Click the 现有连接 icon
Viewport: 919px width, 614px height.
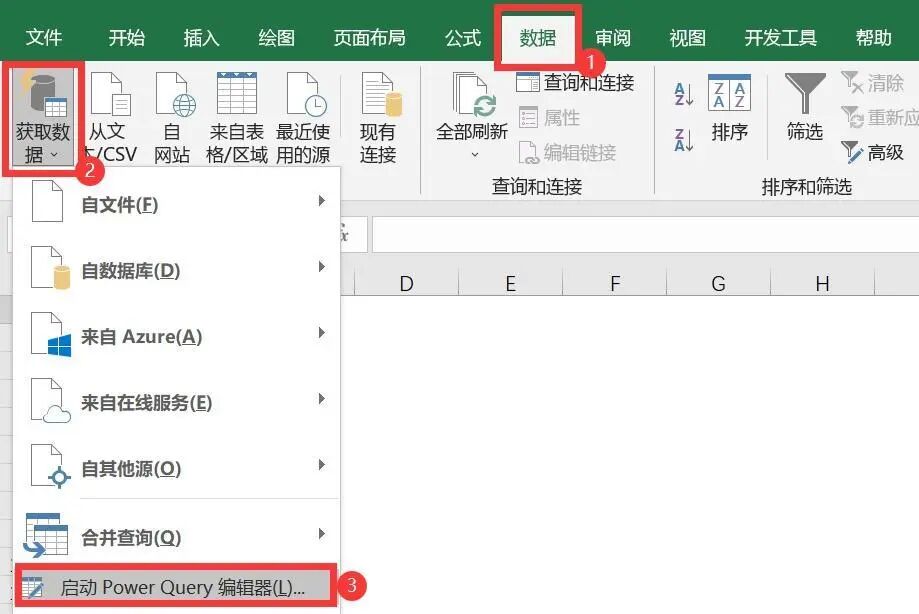click(382, 94)
